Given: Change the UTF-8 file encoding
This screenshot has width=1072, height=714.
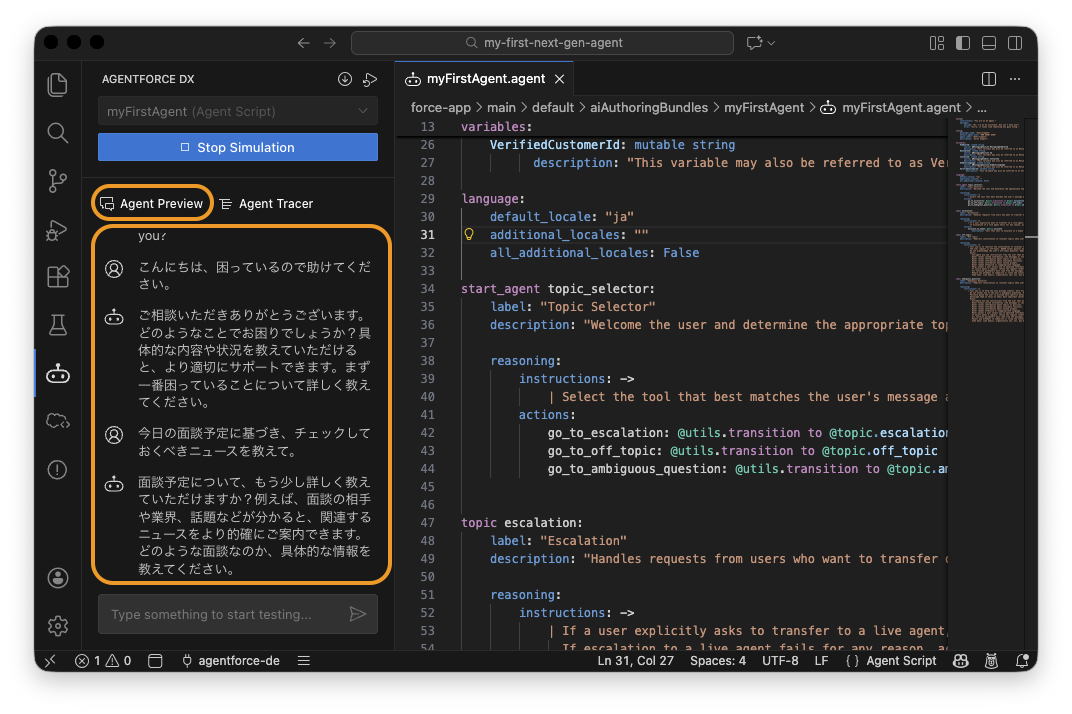Looking at the screenshot, I should (x=780, y=661).
